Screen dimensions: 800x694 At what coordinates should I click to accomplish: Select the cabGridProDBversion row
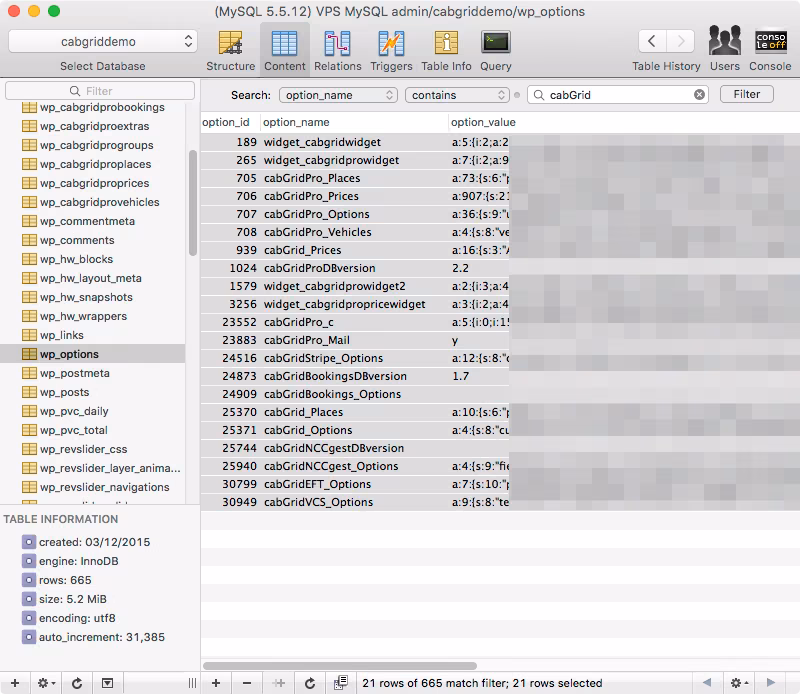500,268
